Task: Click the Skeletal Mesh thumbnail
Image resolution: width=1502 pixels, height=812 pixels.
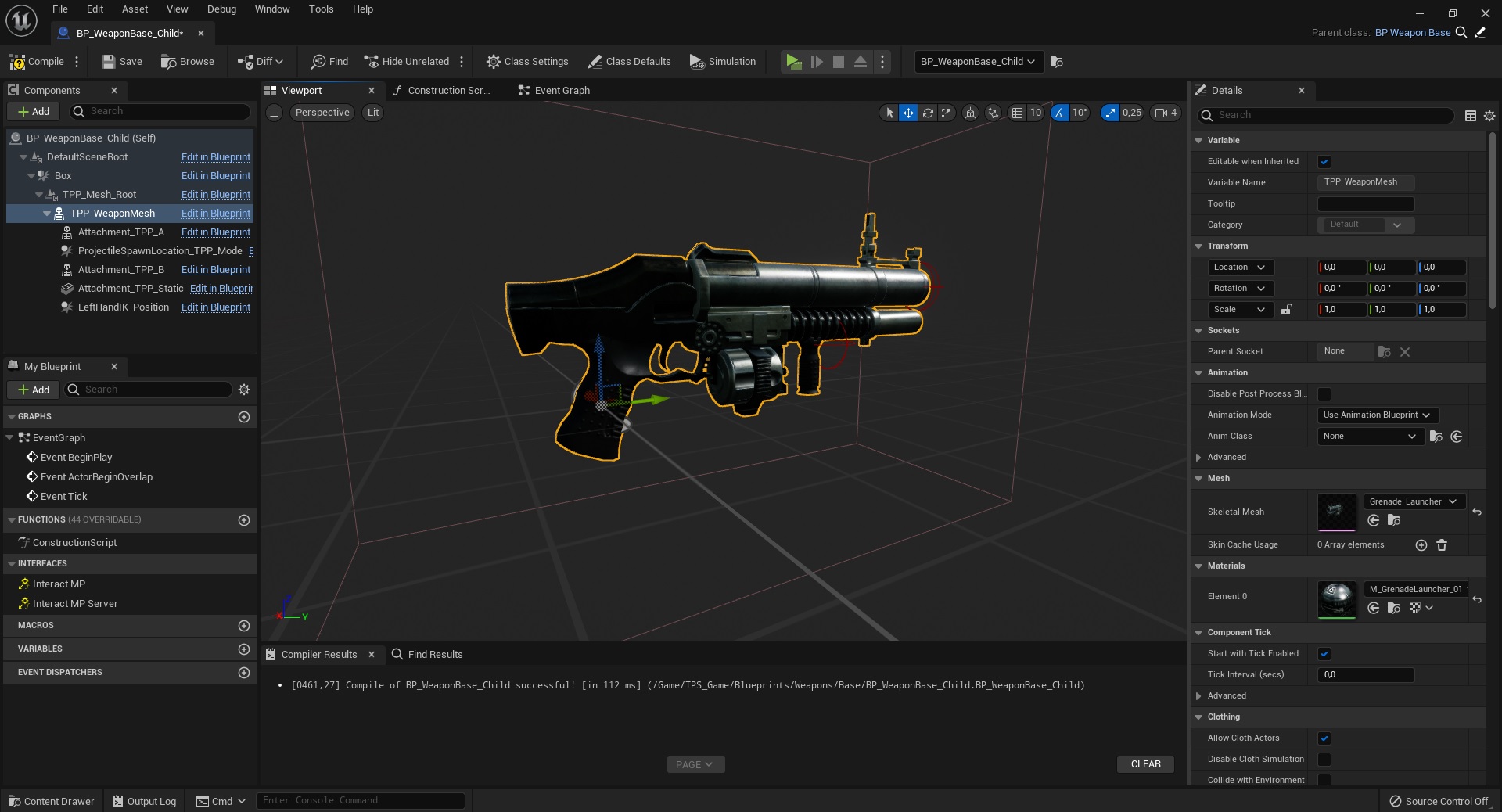Action: click(1336, 512)
